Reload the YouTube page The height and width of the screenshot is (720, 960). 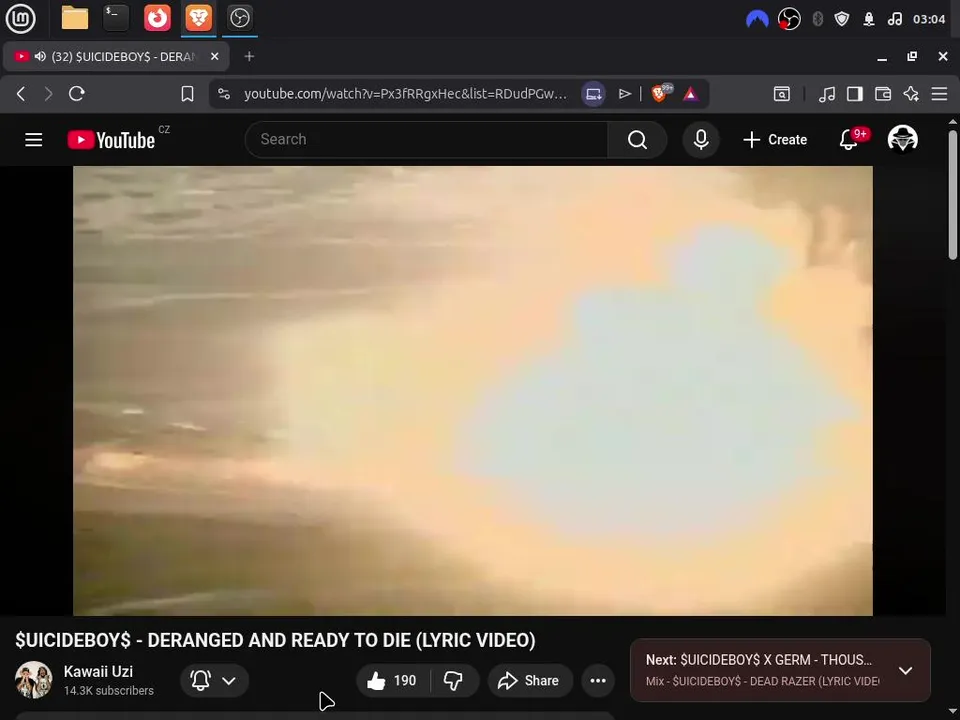(77, 94)
